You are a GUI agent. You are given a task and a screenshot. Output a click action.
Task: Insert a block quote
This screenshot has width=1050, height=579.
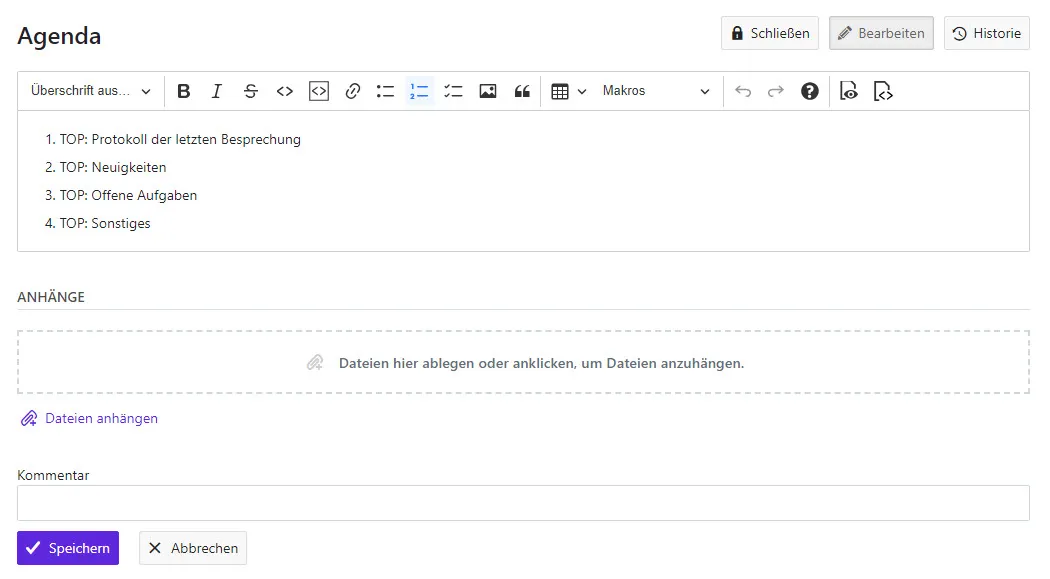(x=522, y=91)
